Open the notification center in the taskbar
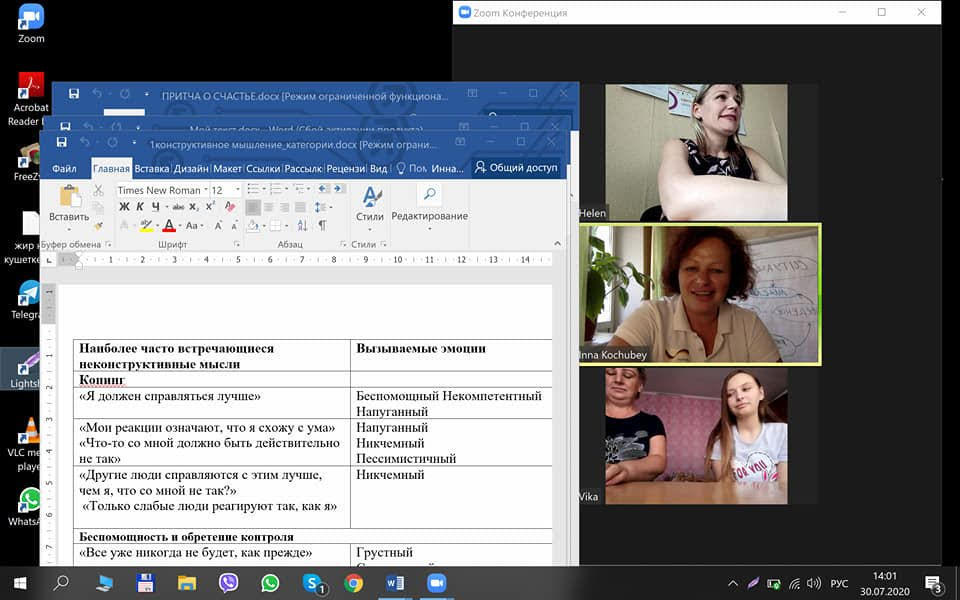 [x=932, y=583]
